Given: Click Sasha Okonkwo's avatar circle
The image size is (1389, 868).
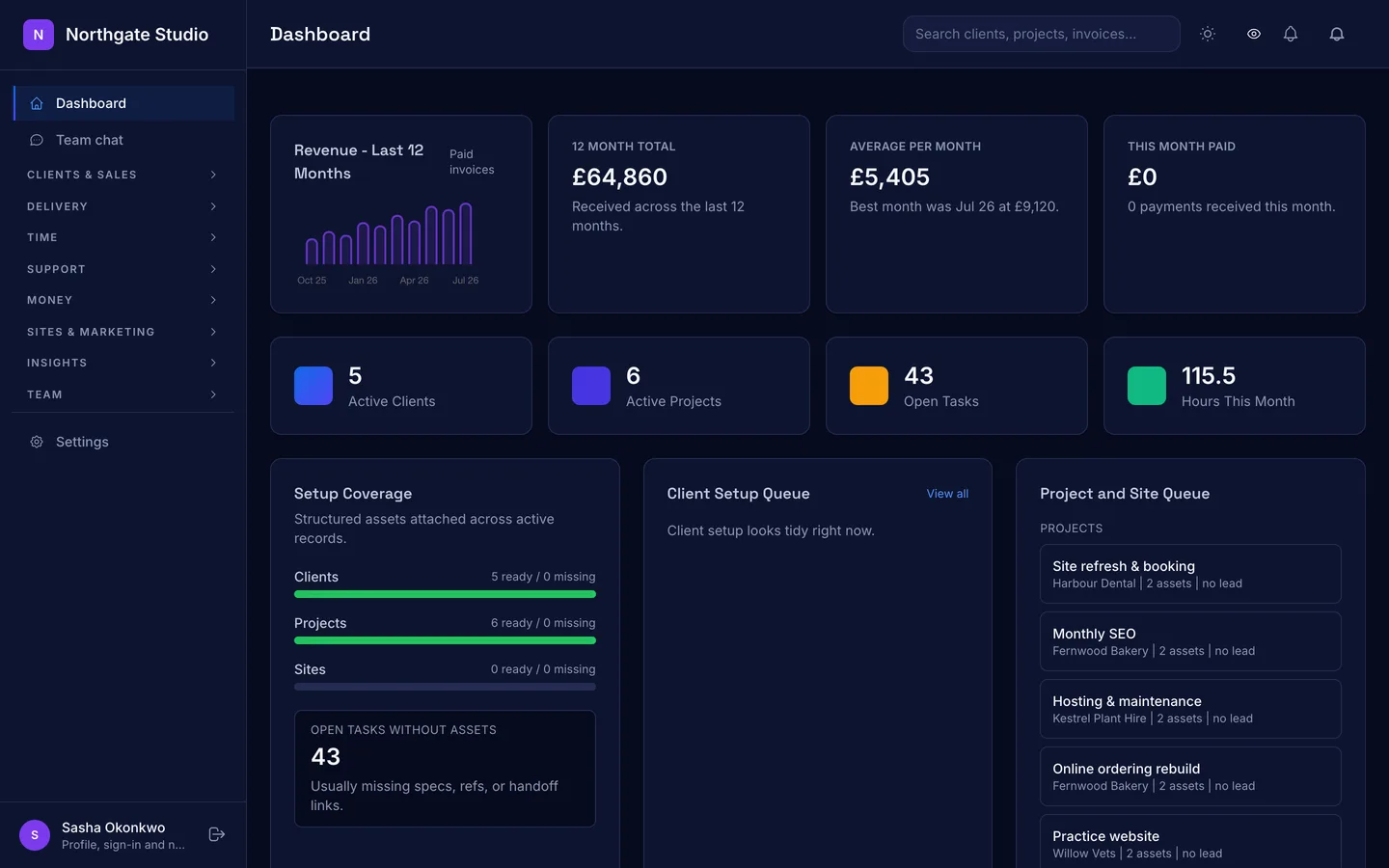Looking at the screenshot, I should point(35,835).
